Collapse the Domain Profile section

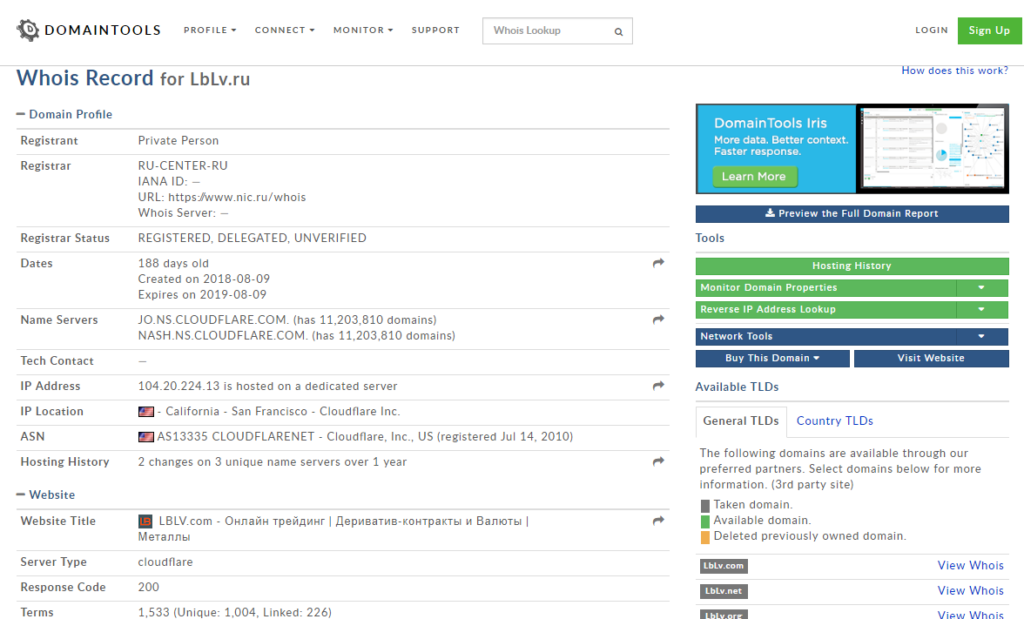click(x=64, y=114)
